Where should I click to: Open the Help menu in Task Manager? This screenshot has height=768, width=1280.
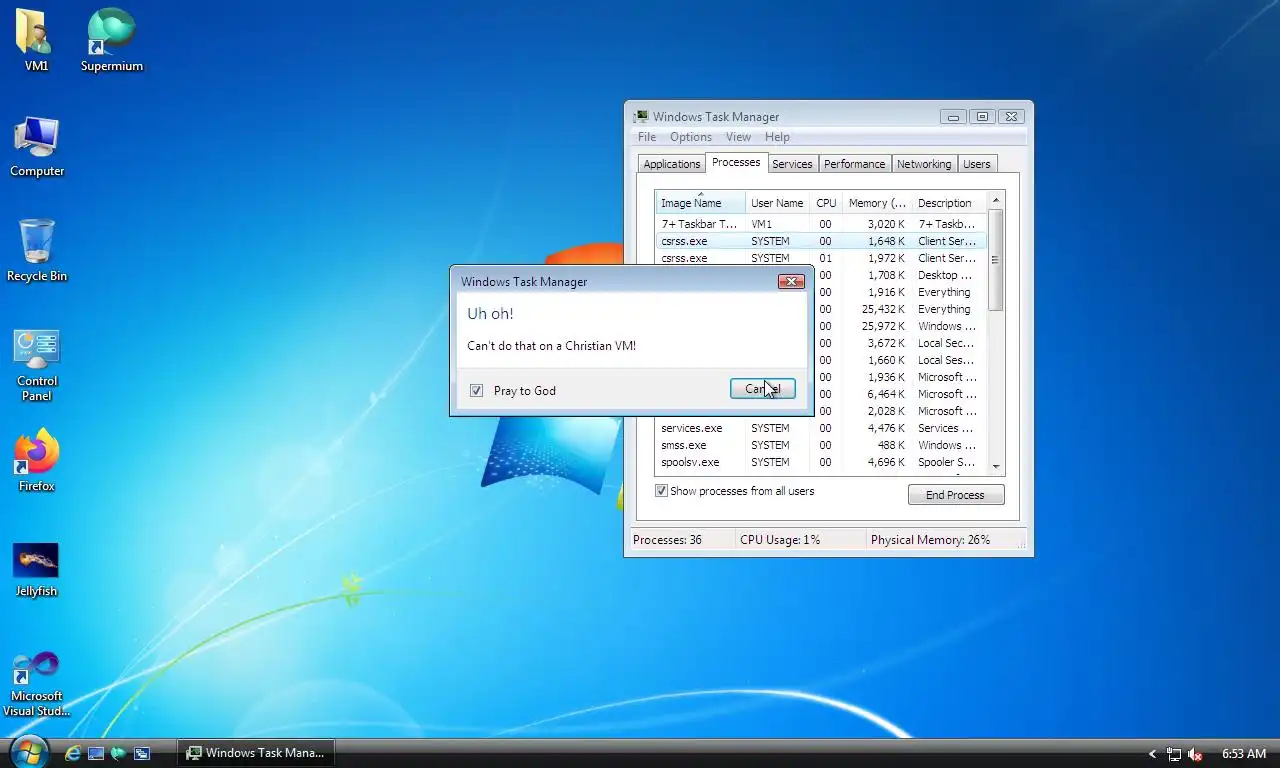click(777, 137)
